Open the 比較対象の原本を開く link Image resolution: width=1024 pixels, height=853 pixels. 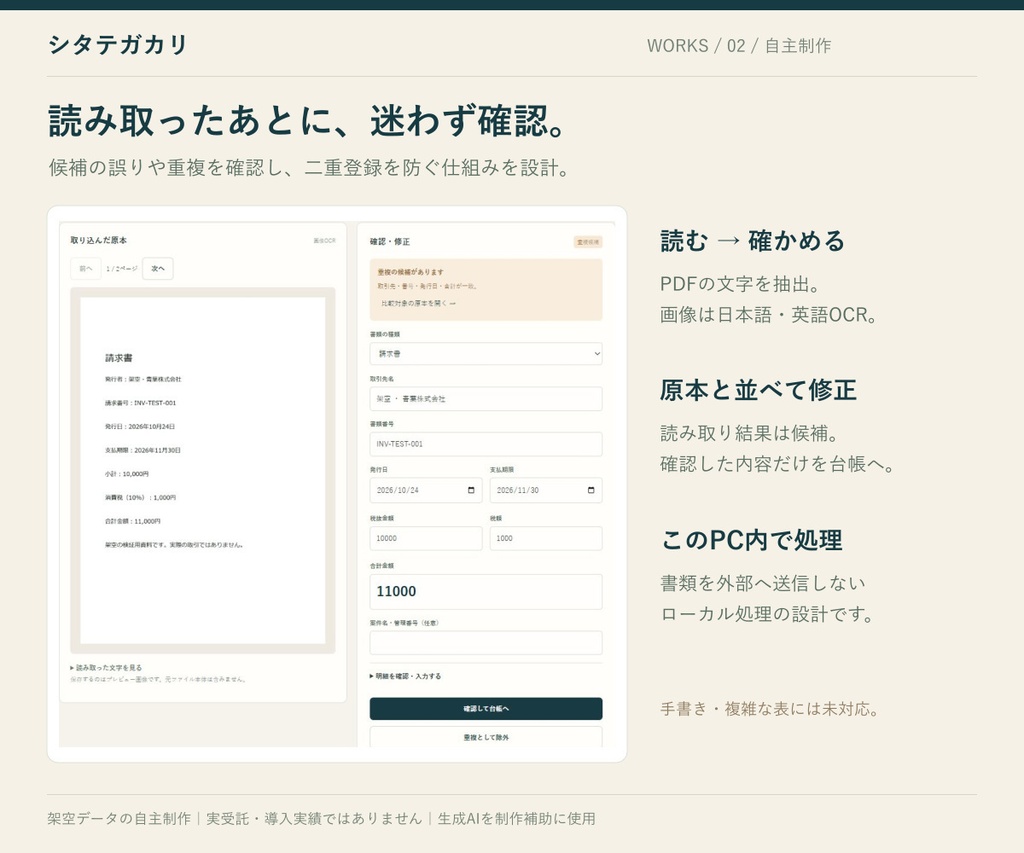click(x=419, y=303)
